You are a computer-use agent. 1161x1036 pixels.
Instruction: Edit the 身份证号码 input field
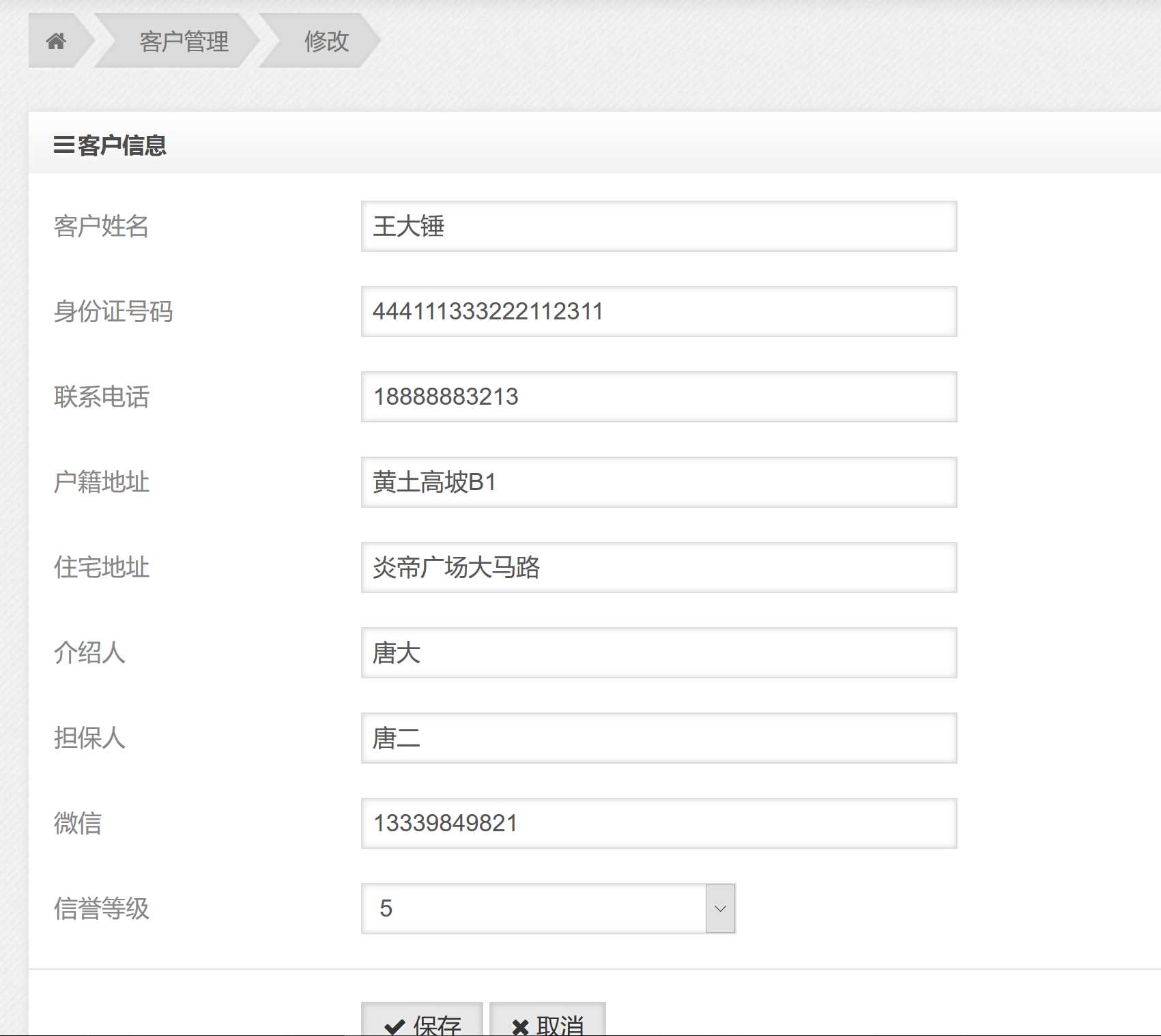pos(659,311)
